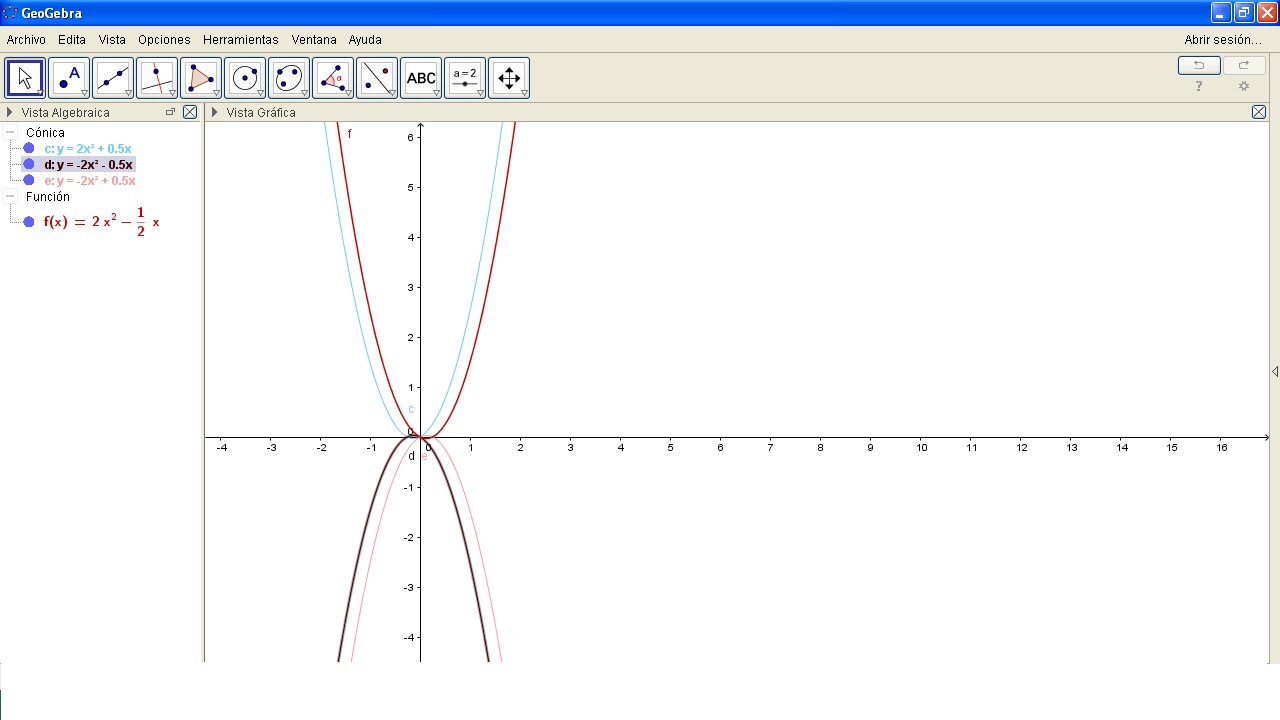Expand Vista Algebraica style bar triangle

[10, 112]
